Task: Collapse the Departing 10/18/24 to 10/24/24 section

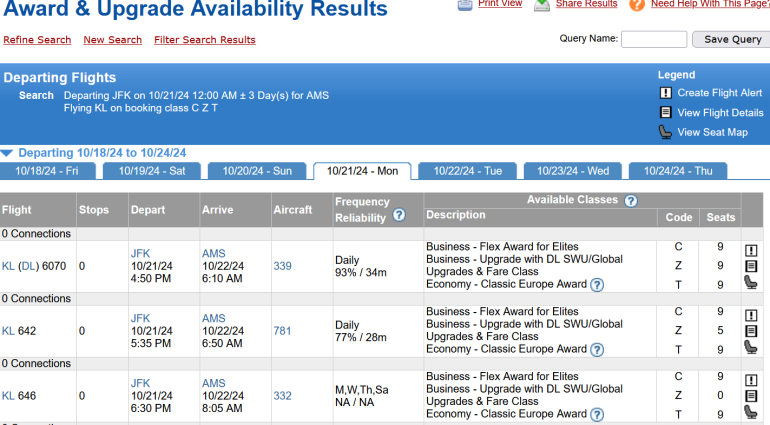Action: 8,153
